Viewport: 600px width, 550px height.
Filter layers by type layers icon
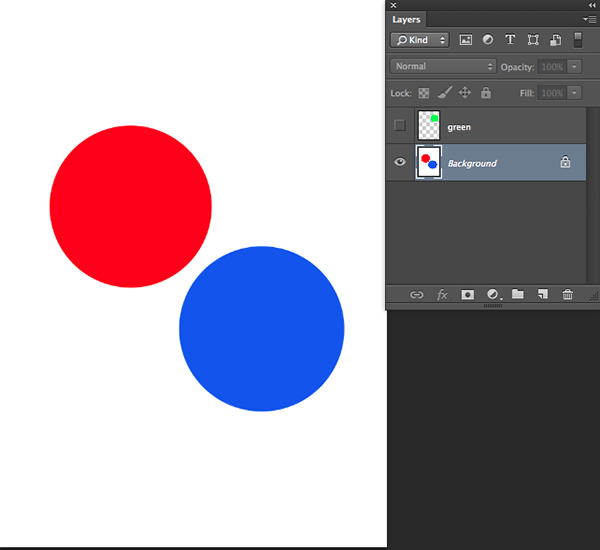pyautogui.click(x=510, y=39)
